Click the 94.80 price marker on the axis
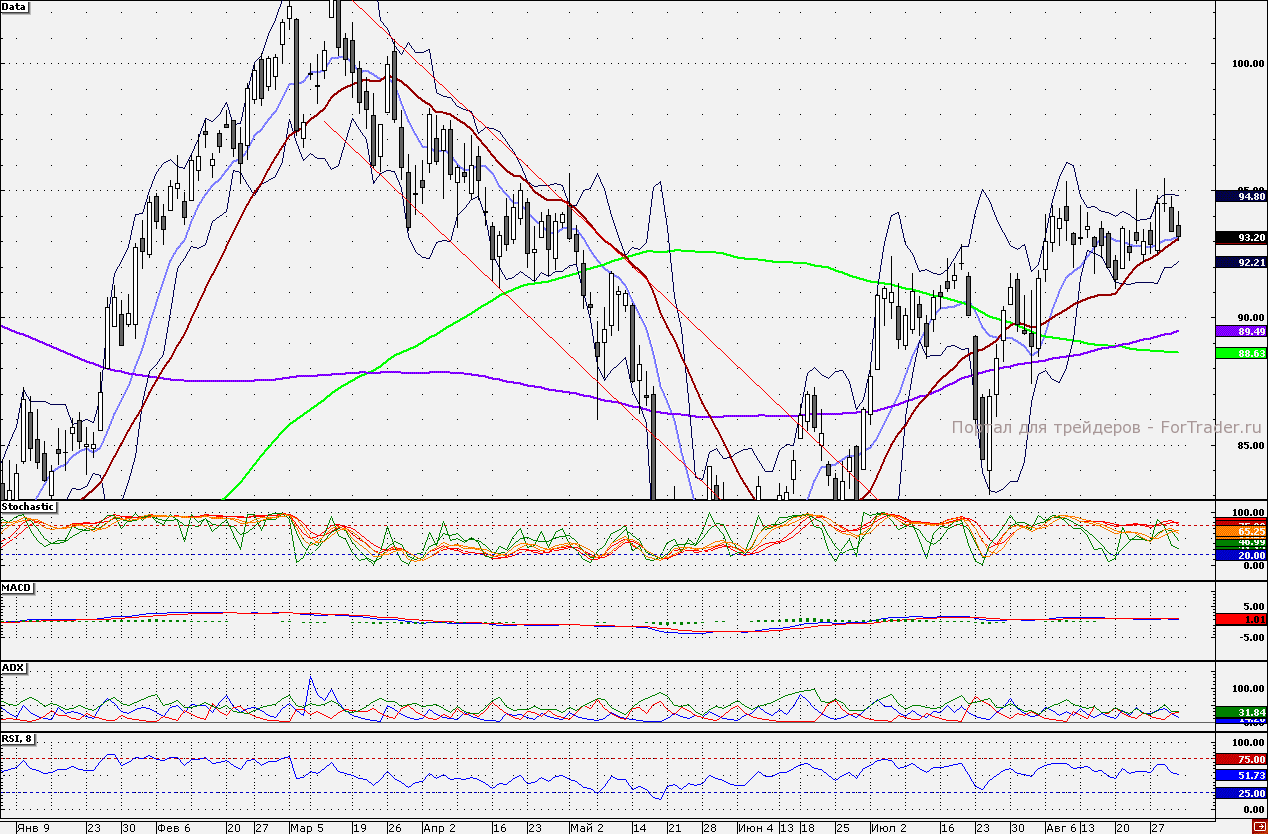The image size is (1268, 834). (x=1240, y=197)
